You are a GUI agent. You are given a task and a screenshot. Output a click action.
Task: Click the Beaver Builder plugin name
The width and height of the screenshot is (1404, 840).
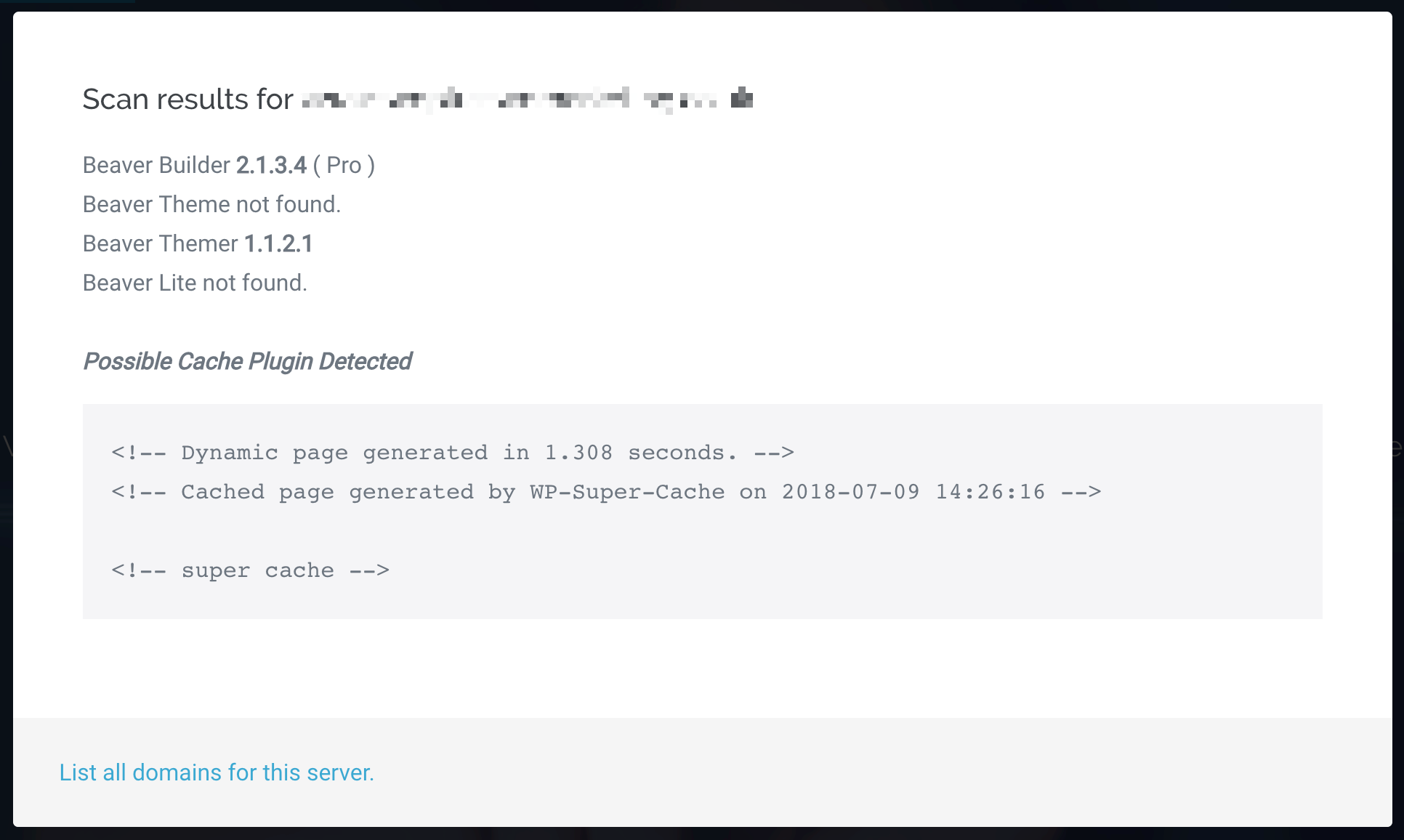(x=156, y=165)
